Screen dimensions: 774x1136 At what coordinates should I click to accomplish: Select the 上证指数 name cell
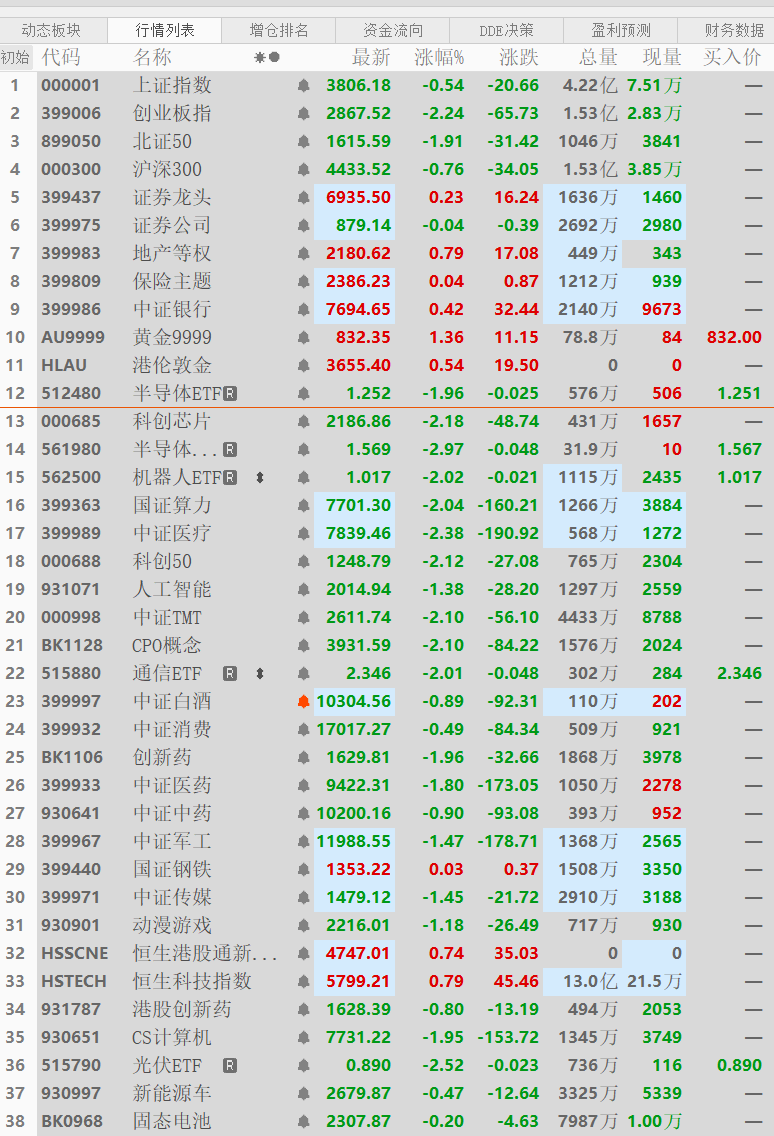tap(172, 85)
